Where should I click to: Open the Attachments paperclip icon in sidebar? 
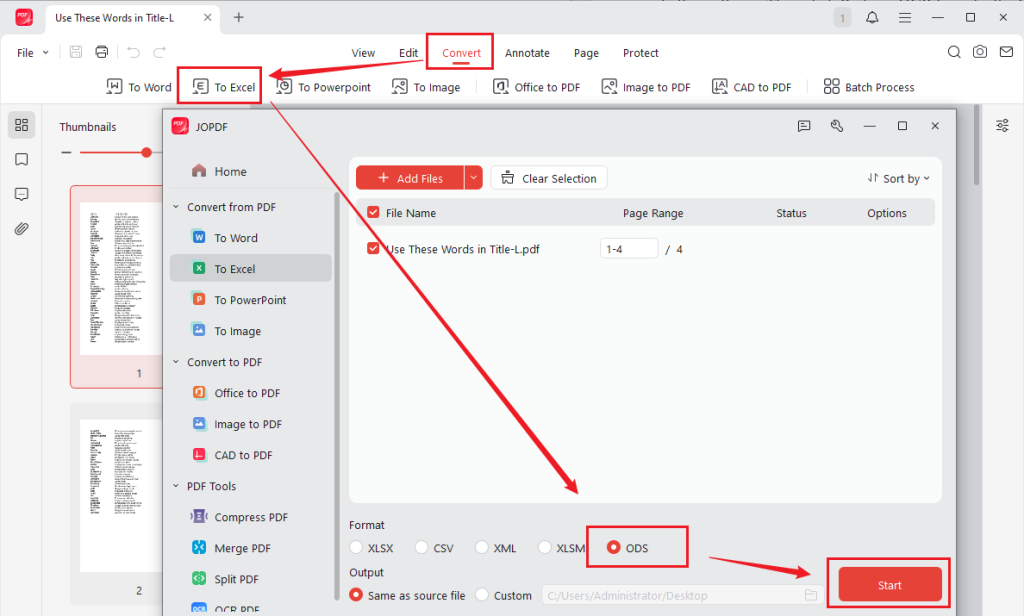click(x=22, y=229)
